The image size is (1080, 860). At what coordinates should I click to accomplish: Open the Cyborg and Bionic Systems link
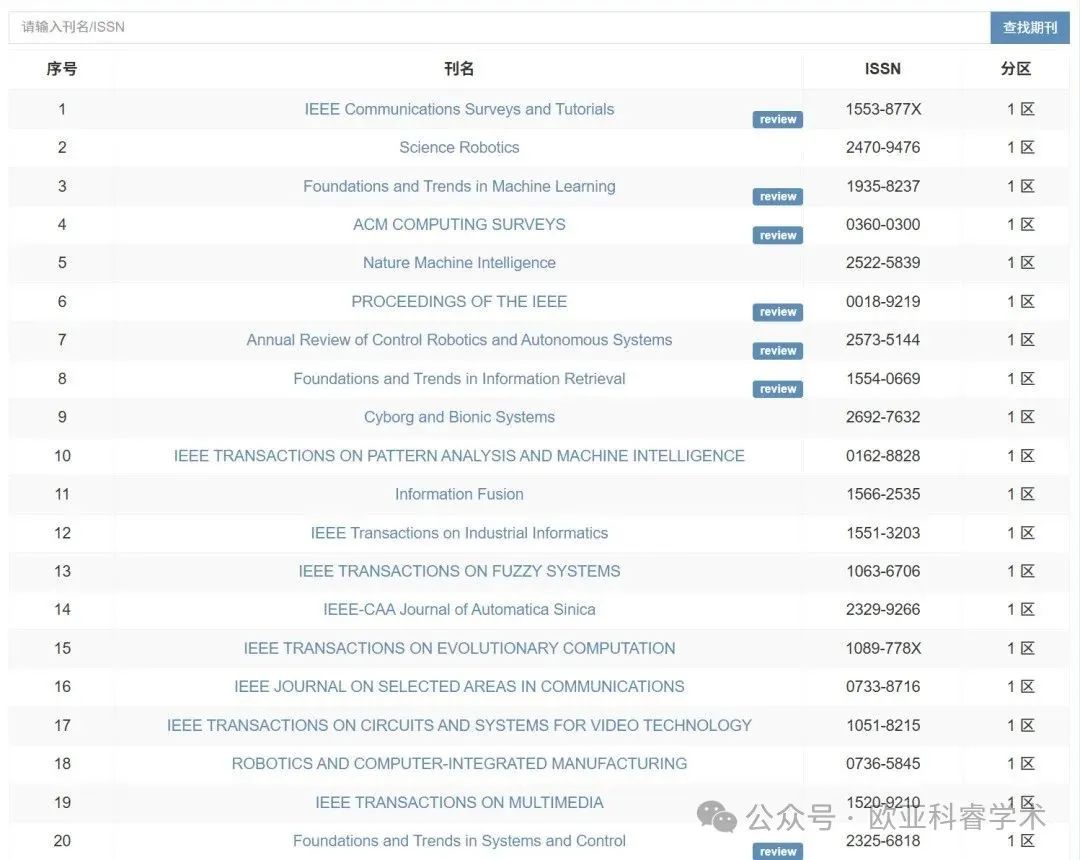coord(459,417)
